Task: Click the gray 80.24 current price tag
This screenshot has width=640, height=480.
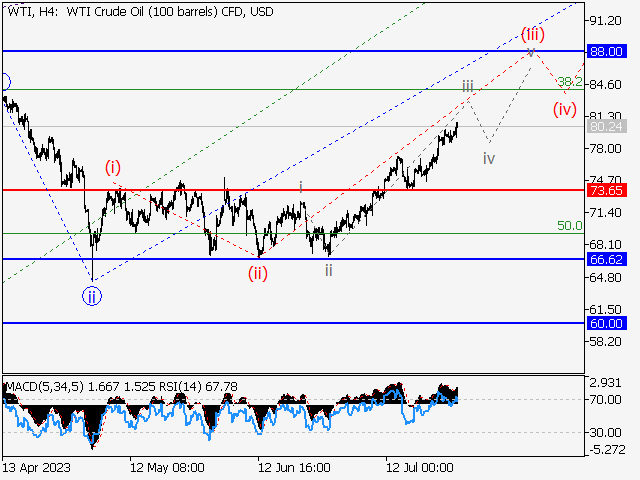Action: (606, 127)
